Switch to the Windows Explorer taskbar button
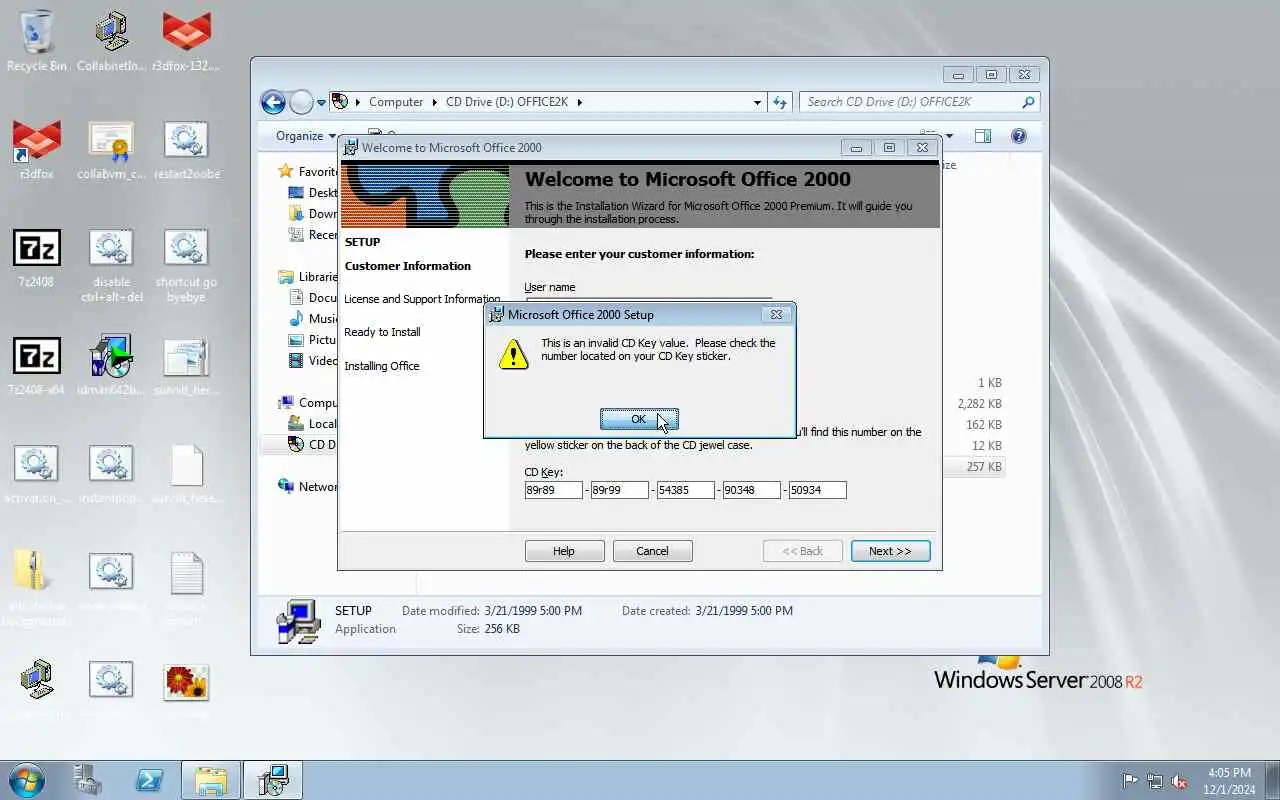1280x800 pixels. [211, 780]
